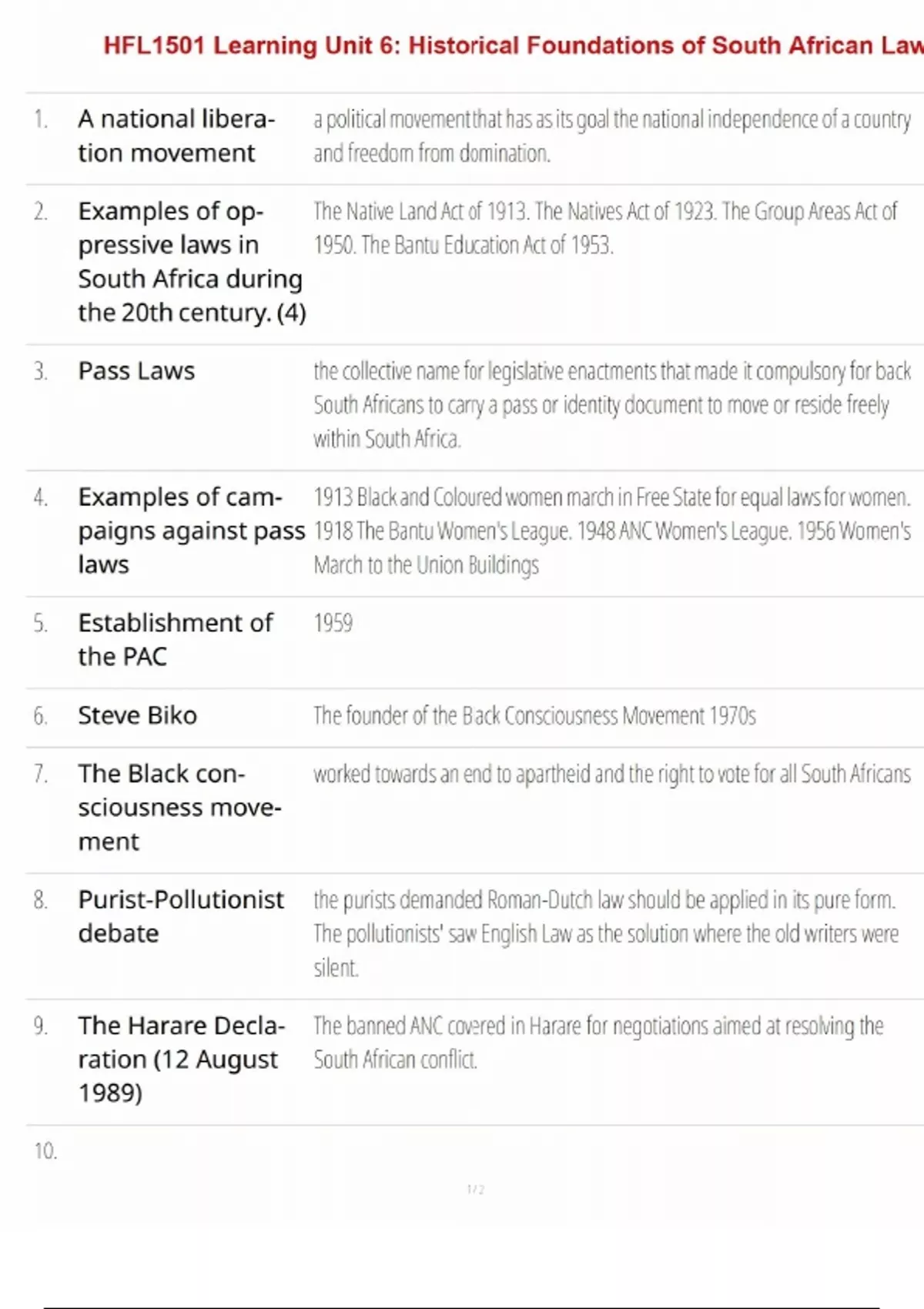Select 'Establishment of the PAC' term
Image resolution: width=924 pixels, height=1309 pixels.
coord(176,639)
